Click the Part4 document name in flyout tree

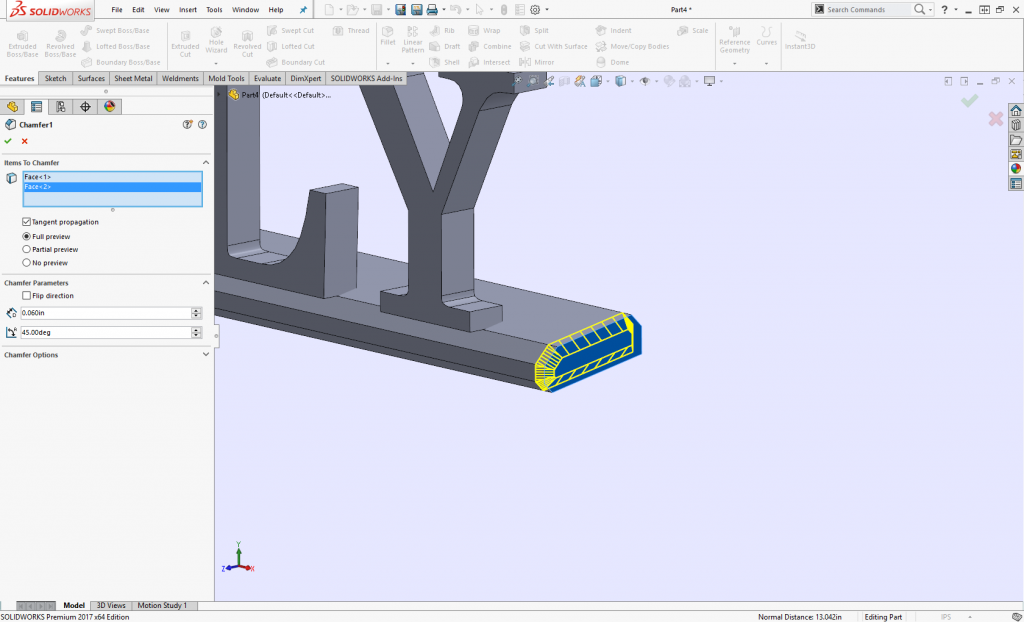(x=249, y=95)
